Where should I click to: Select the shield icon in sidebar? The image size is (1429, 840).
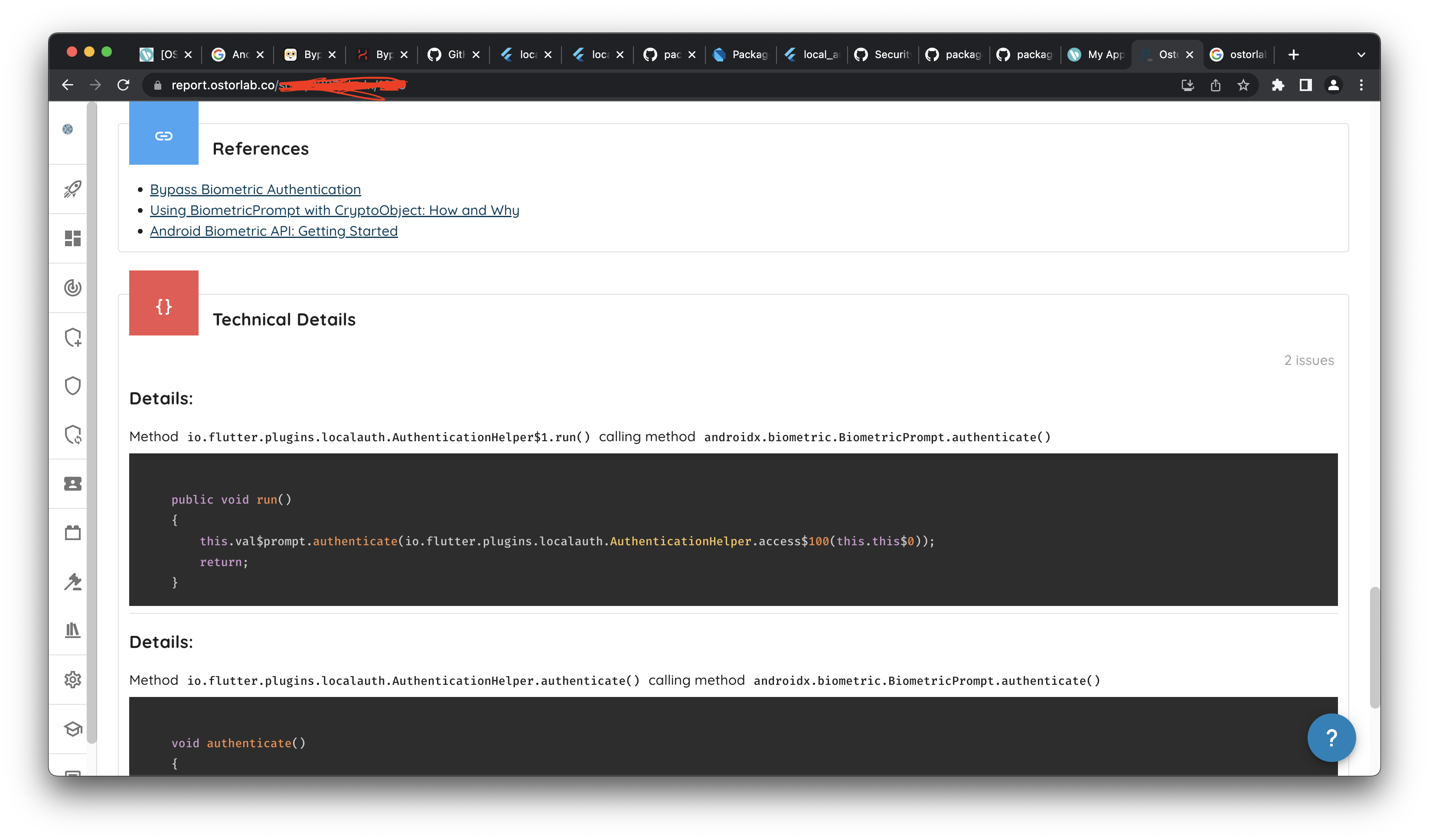(x=72, y=385)
